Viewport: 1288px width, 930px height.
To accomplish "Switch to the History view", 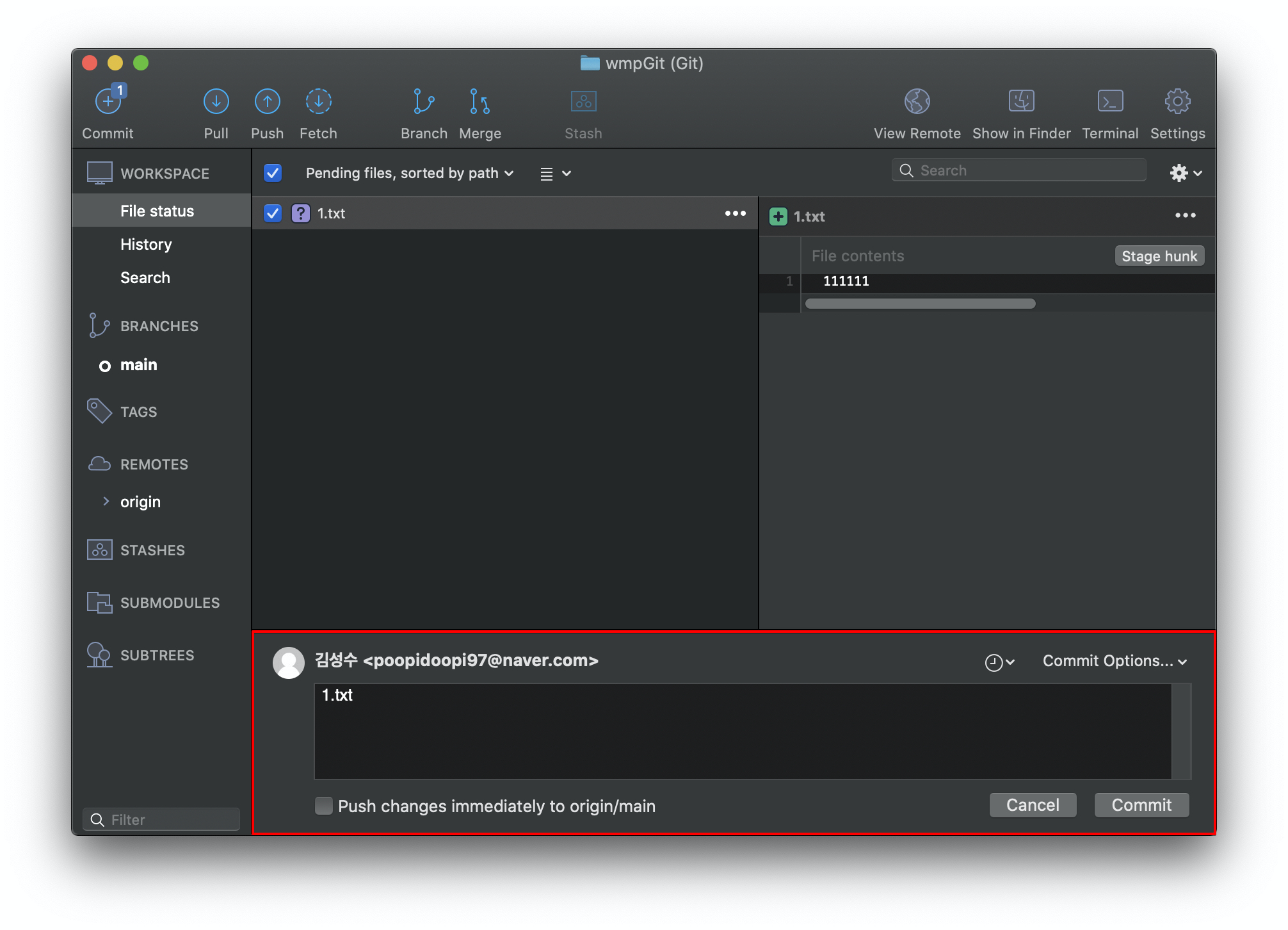I will (146, 245).
